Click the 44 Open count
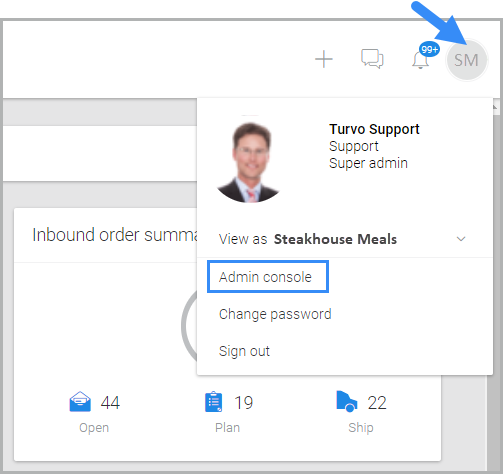Viewport: 503px width, 474px height. [x=110, y=402]
